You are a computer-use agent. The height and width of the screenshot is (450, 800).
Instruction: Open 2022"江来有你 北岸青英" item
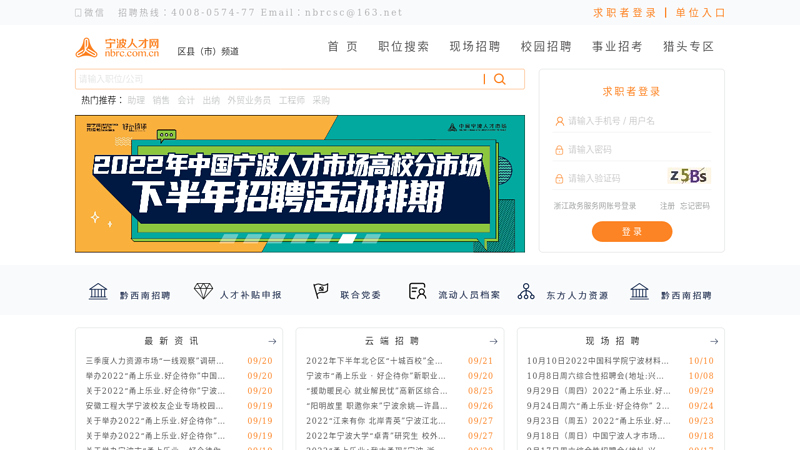coord(376,421)
